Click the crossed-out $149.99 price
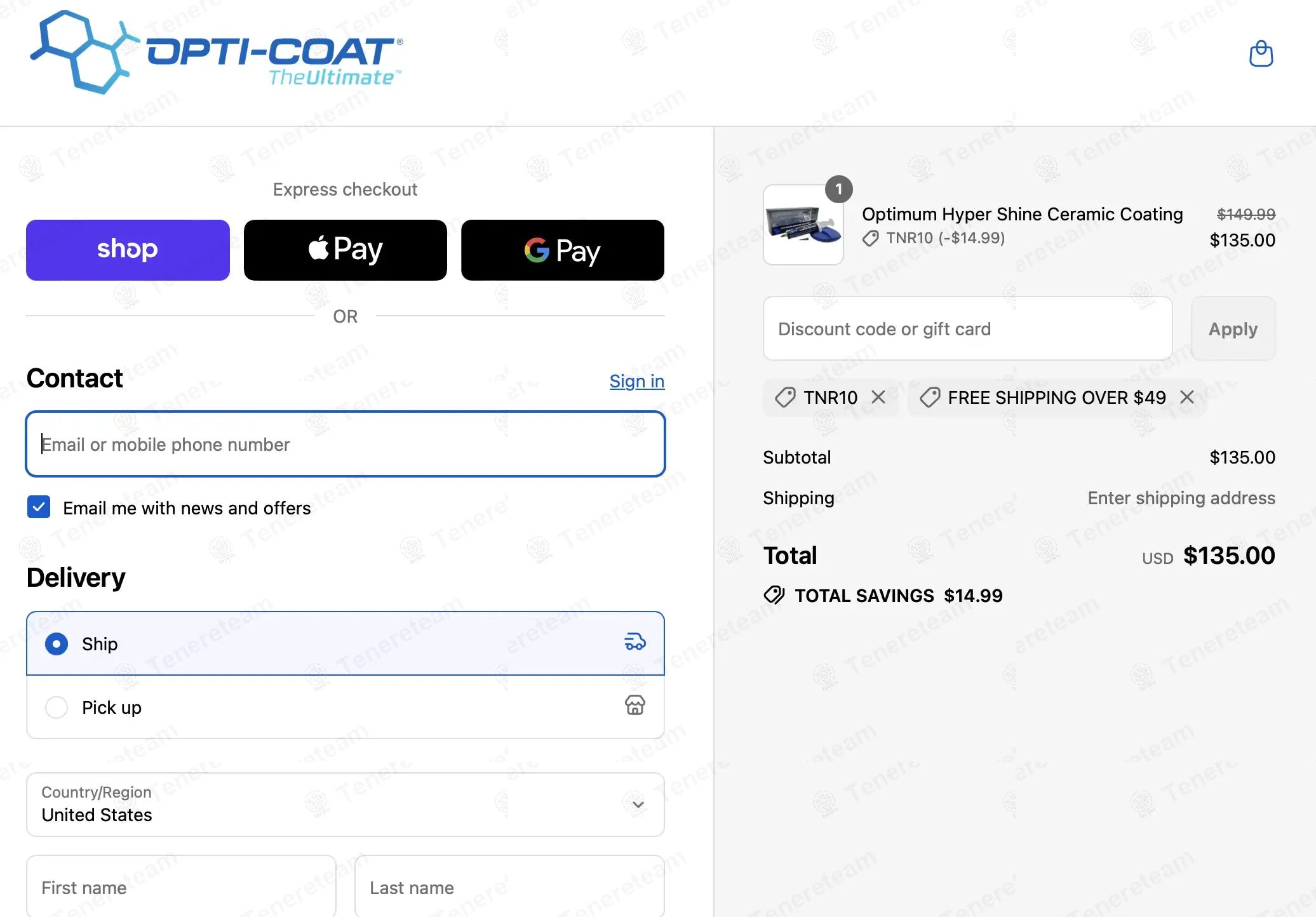This screenshot has height=917, width=1316. (1245, 214)
